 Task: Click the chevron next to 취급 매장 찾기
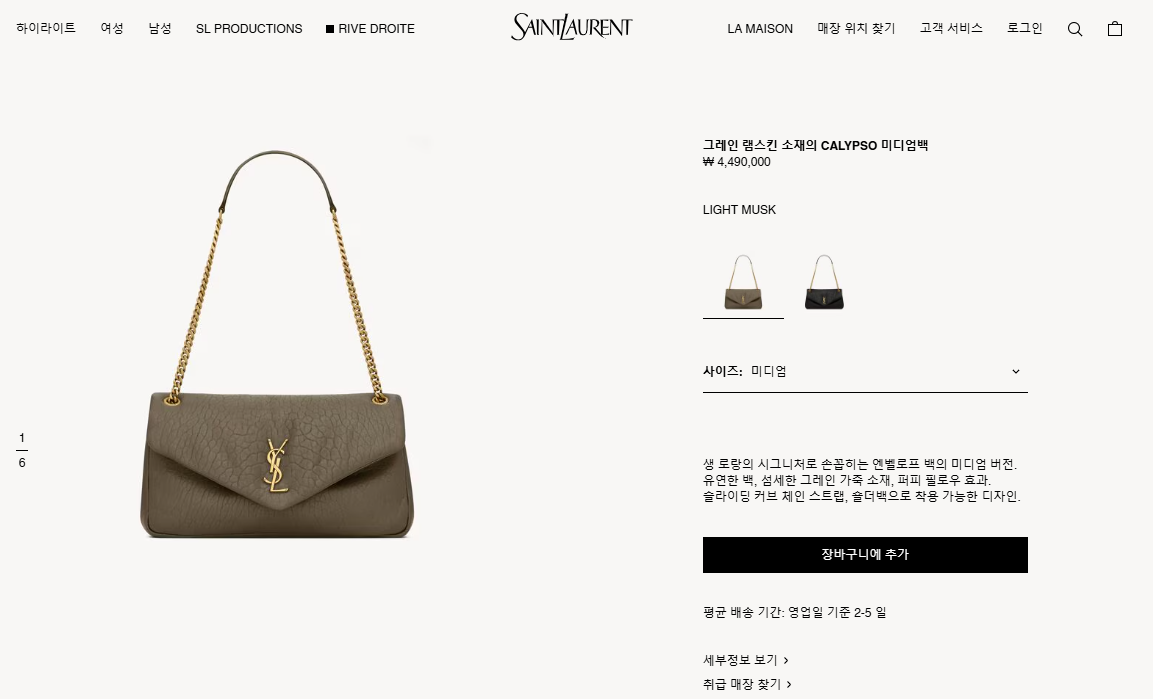789,684
